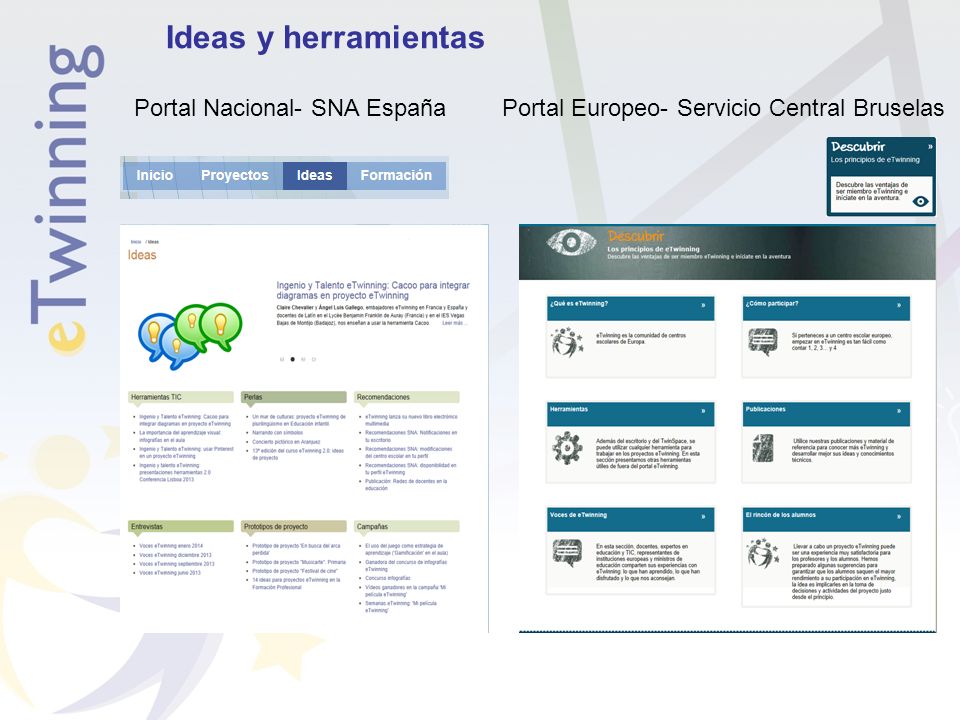Click the eye icon in the Descubrir widget
Screen dimensions: 960x720
(x=920, y=201)
